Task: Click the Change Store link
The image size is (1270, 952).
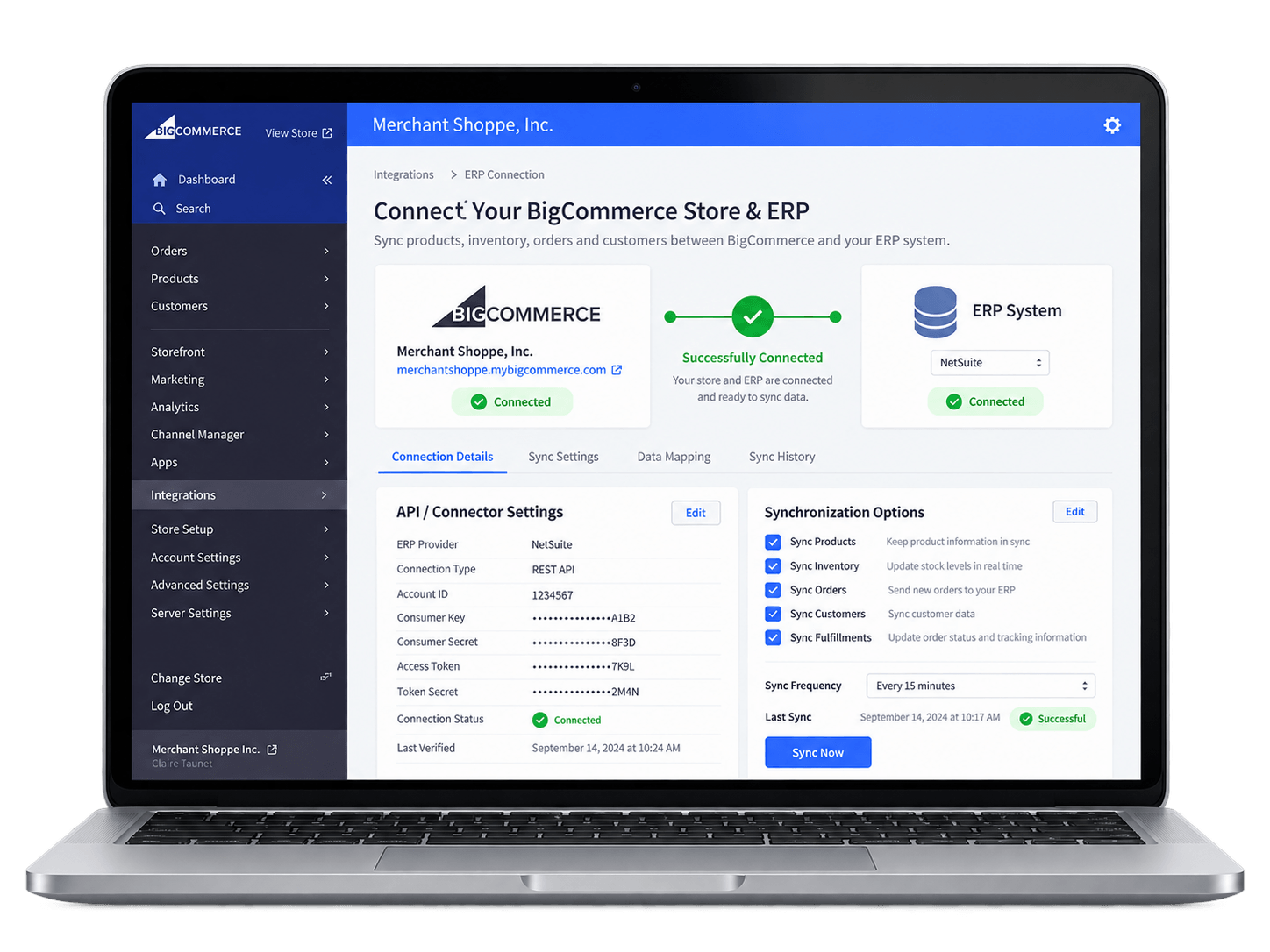Action: (186, 678)
